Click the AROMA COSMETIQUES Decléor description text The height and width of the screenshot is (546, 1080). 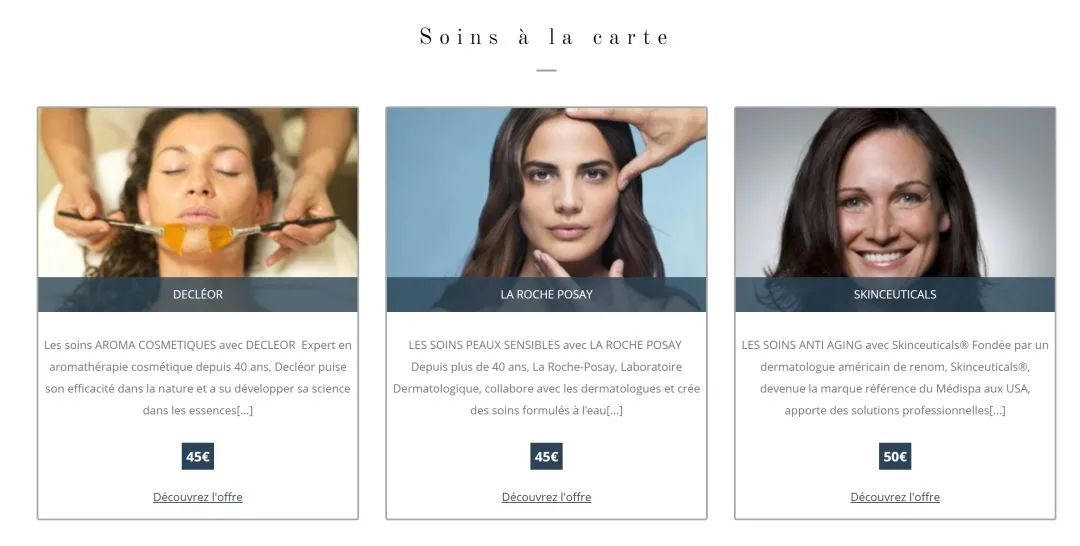pyautogui.click(x=198, y=377)
